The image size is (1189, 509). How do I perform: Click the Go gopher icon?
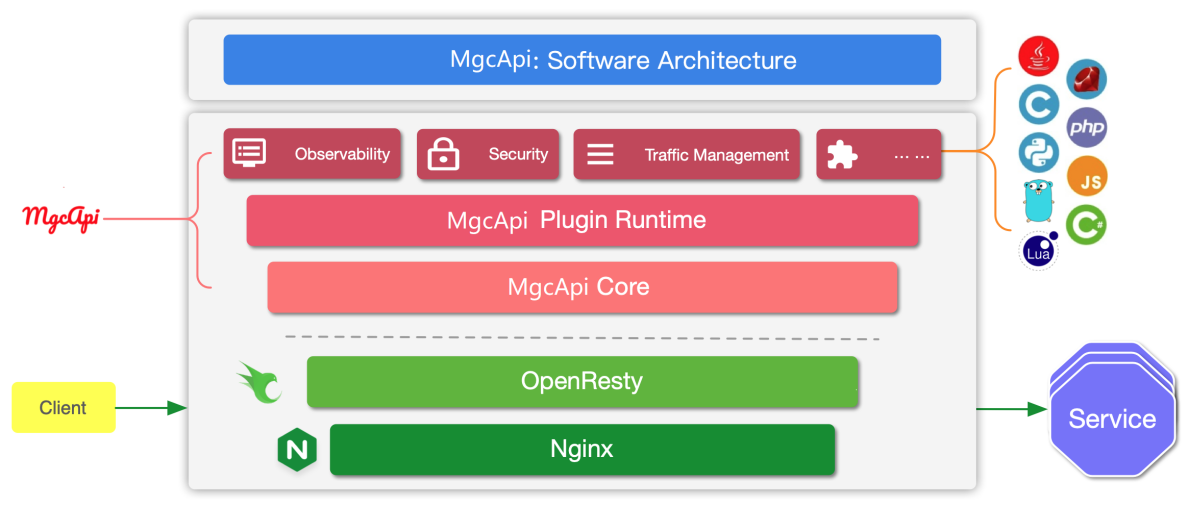click(x=1038, y=201)
